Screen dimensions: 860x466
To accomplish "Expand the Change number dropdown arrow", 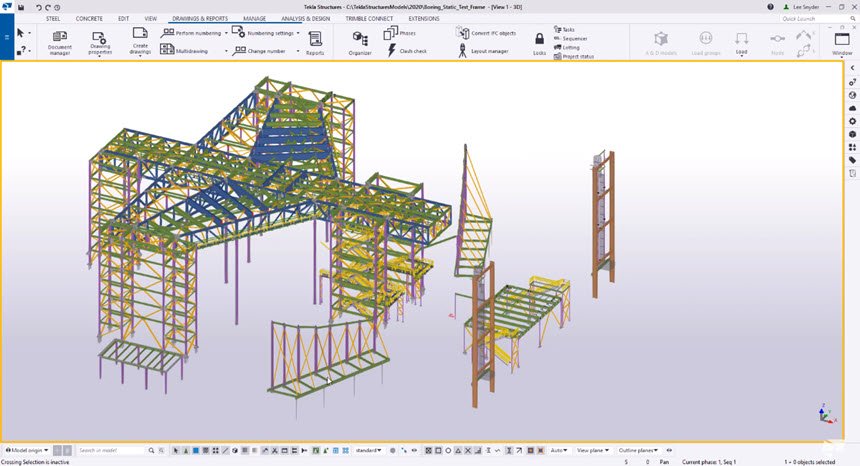I will (298, 51).
